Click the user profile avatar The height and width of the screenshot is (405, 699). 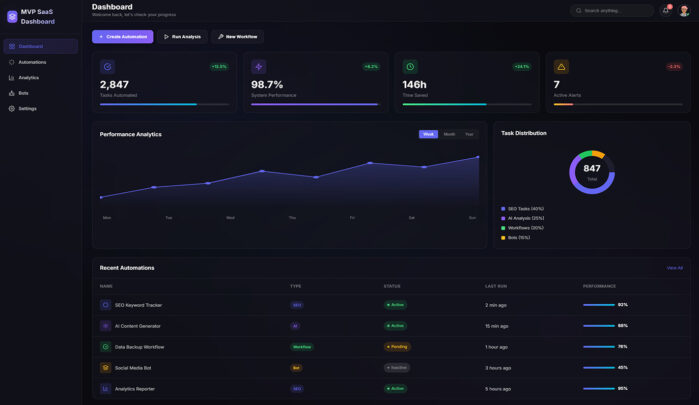pos(684,10)
